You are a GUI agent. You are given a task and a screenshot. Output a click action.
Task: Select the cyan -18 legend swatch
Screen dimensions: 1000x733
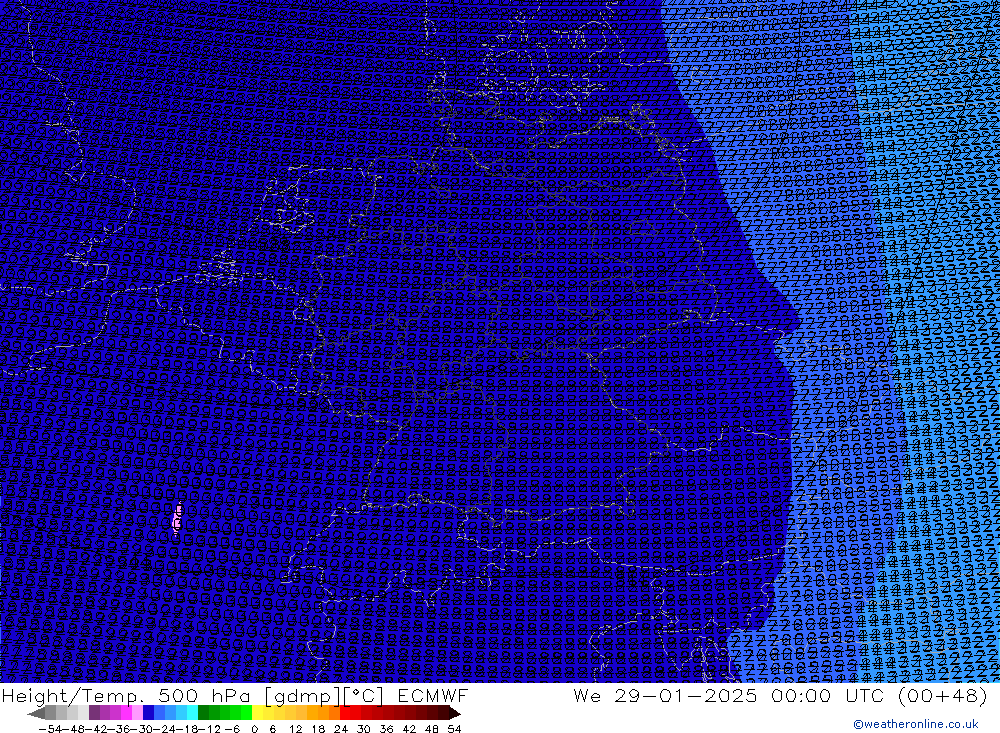coord(192,712)
